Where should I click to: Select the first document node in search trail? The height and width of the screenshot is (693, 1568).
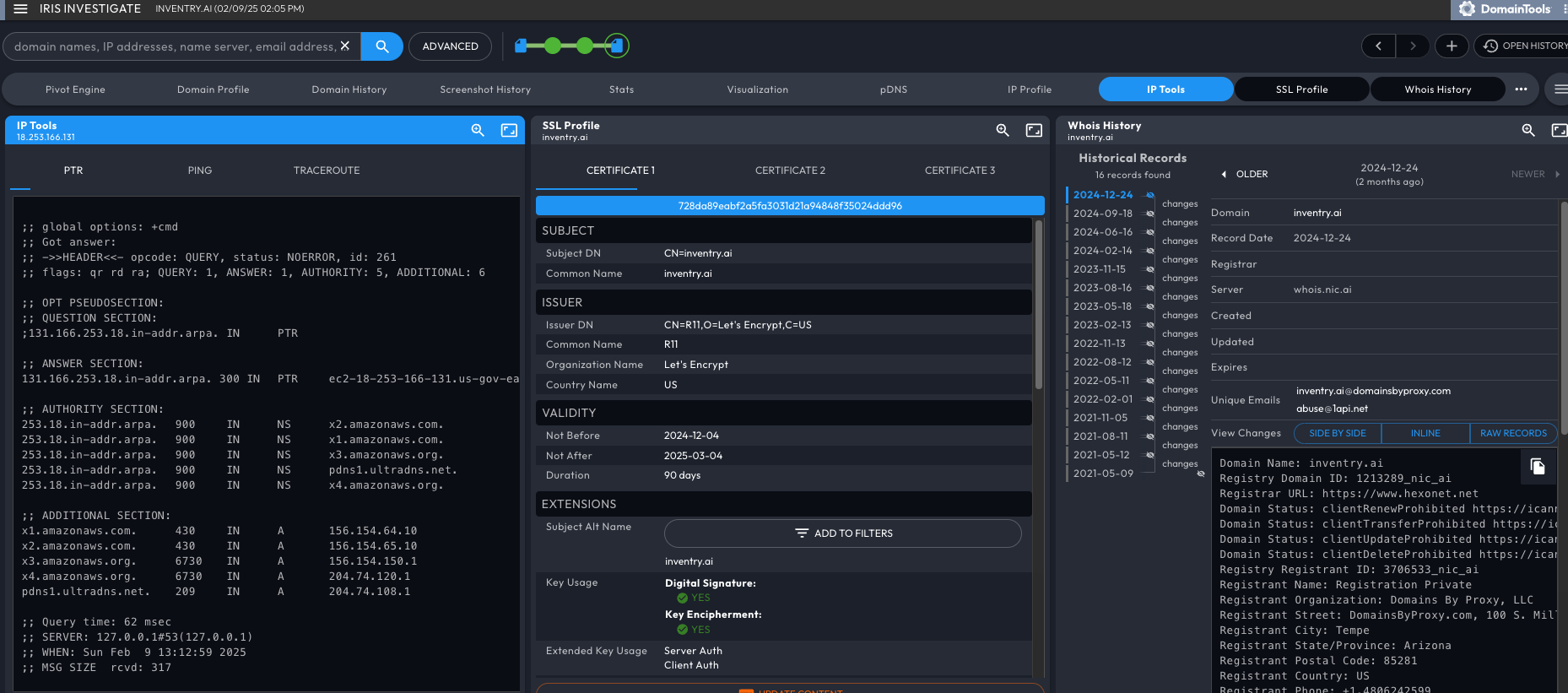coord(521,46)
